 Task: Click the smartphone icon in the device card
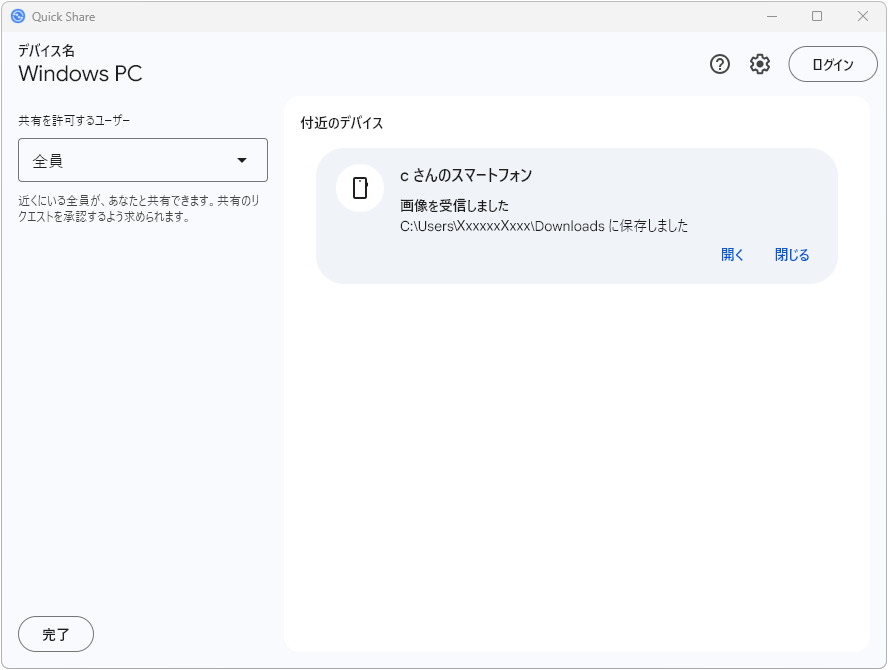click(x=360, y=188)
